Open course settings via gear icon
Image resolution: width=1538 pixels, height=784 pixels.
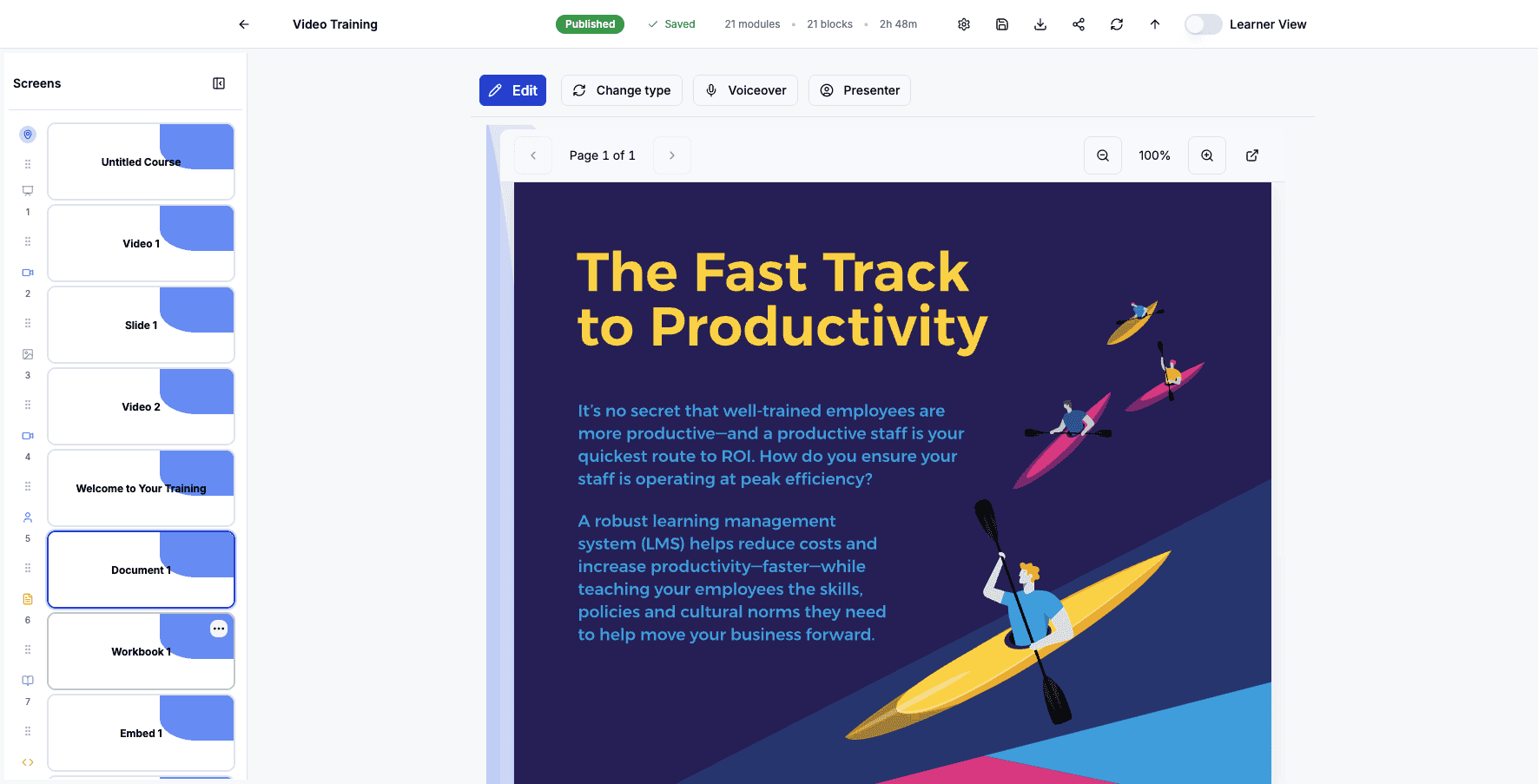(964, 24)
